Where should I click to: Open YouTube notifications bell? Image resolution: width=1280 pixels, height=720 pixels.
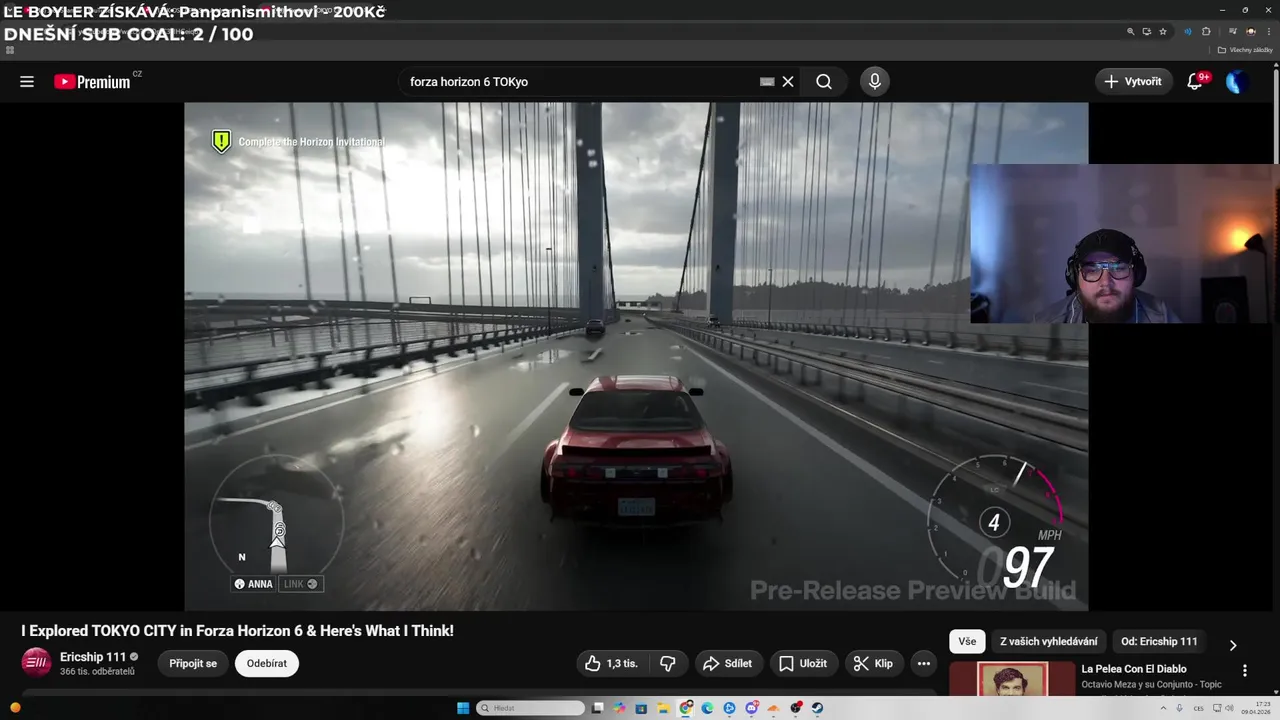tap(1195, 82)
